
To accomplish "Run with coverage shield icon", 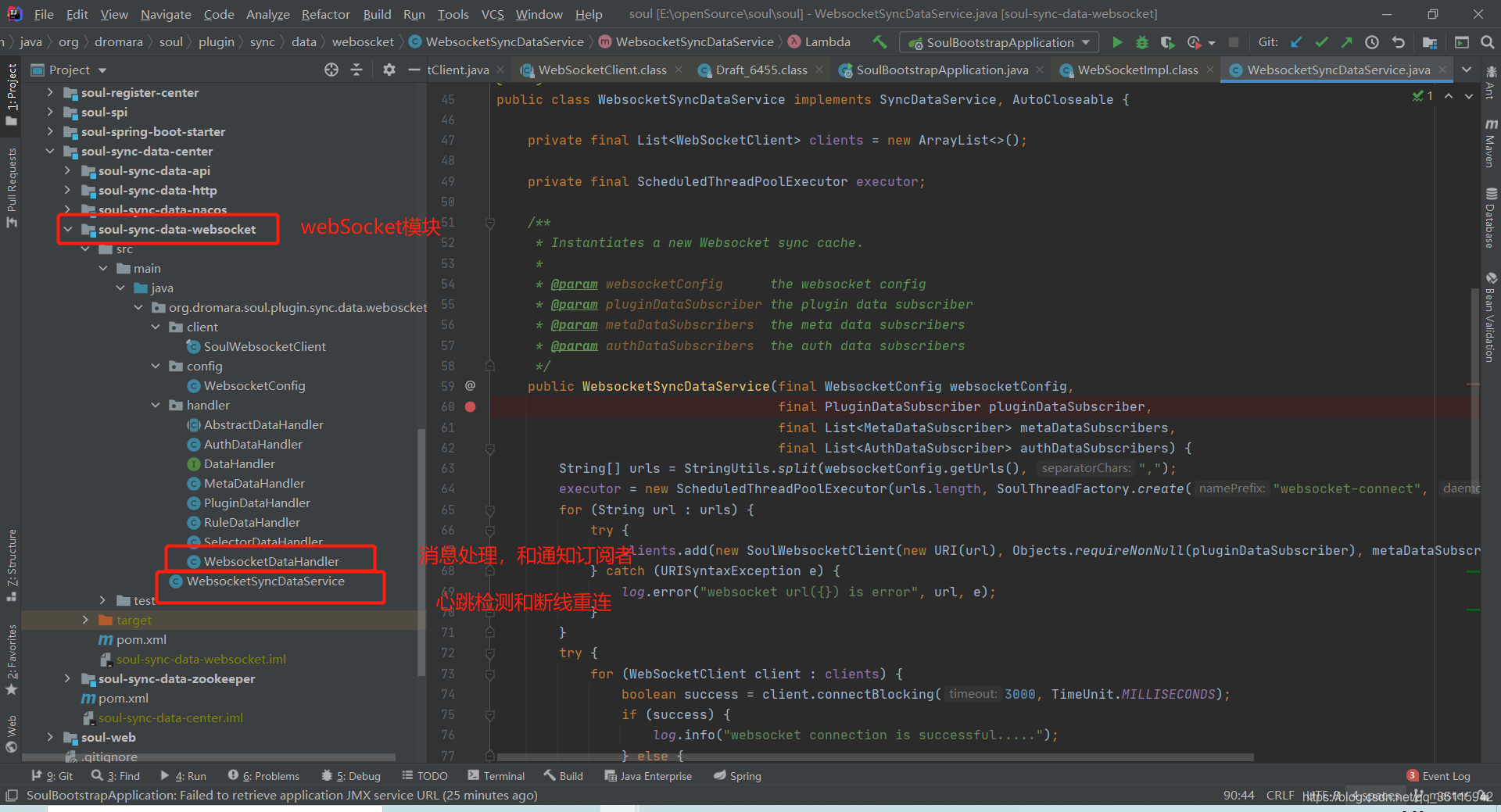I will pyautogui.click(x=1167, y=42).
